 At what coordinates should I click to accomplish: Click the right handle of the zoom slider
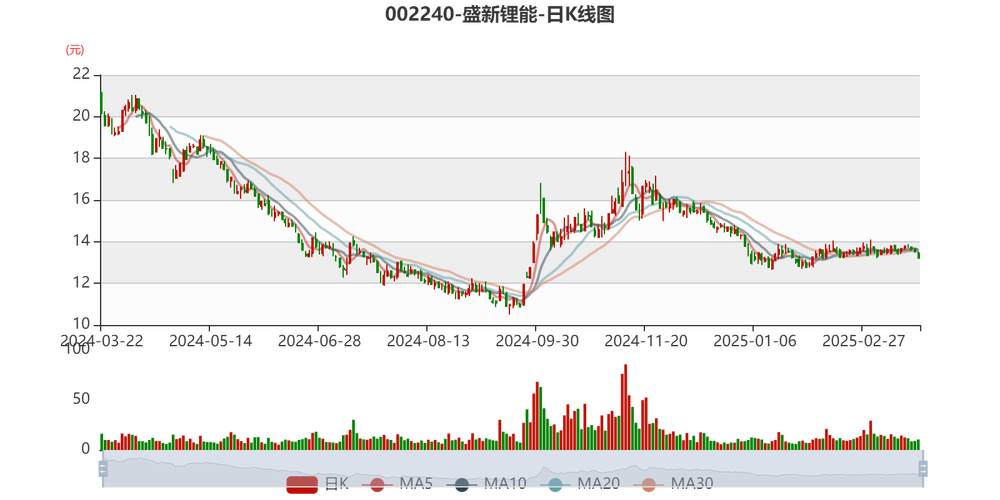[925, 468]
